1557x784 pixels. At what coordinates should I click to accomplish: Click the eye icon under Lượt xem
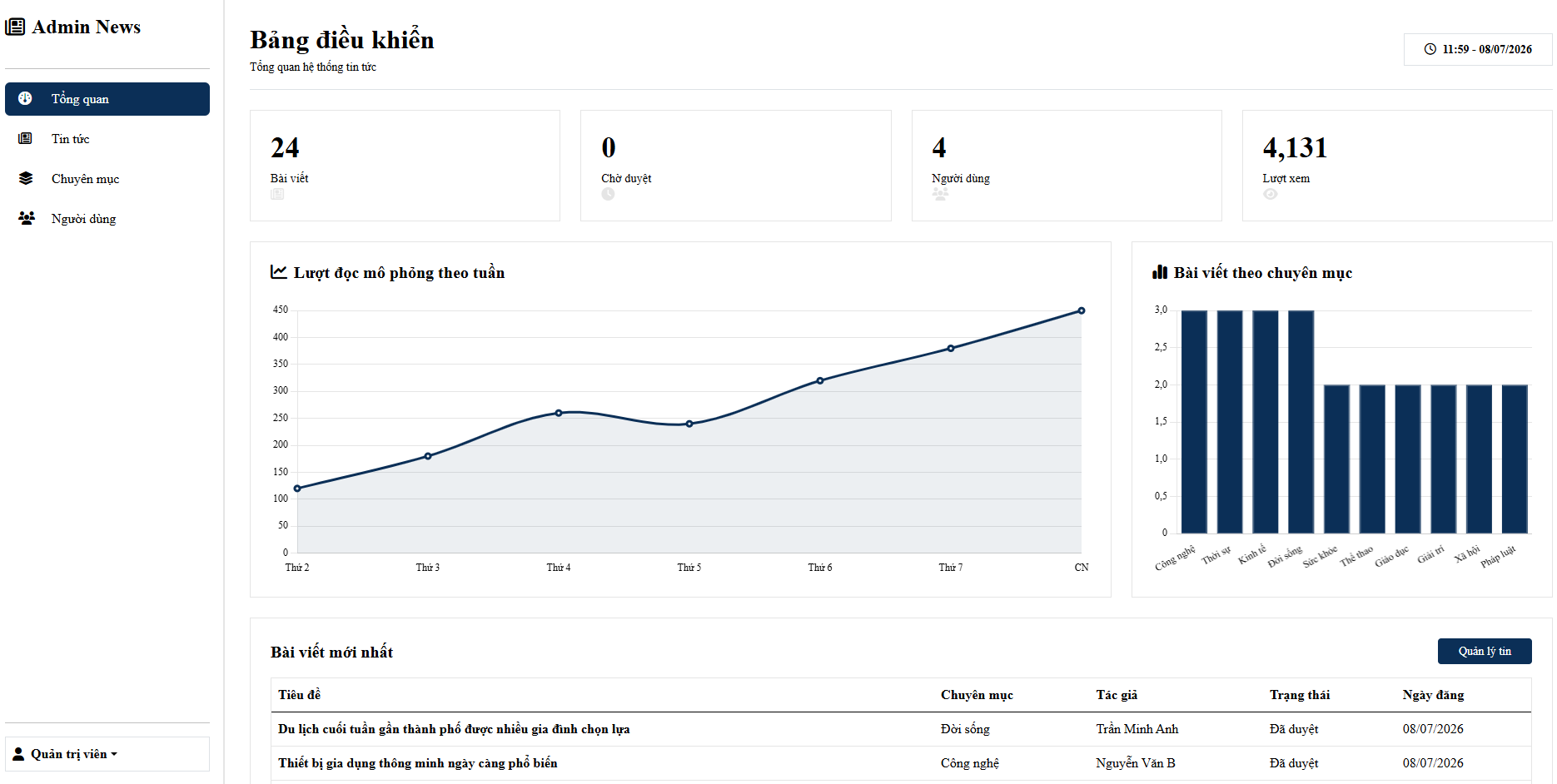tap(1270, 194)
